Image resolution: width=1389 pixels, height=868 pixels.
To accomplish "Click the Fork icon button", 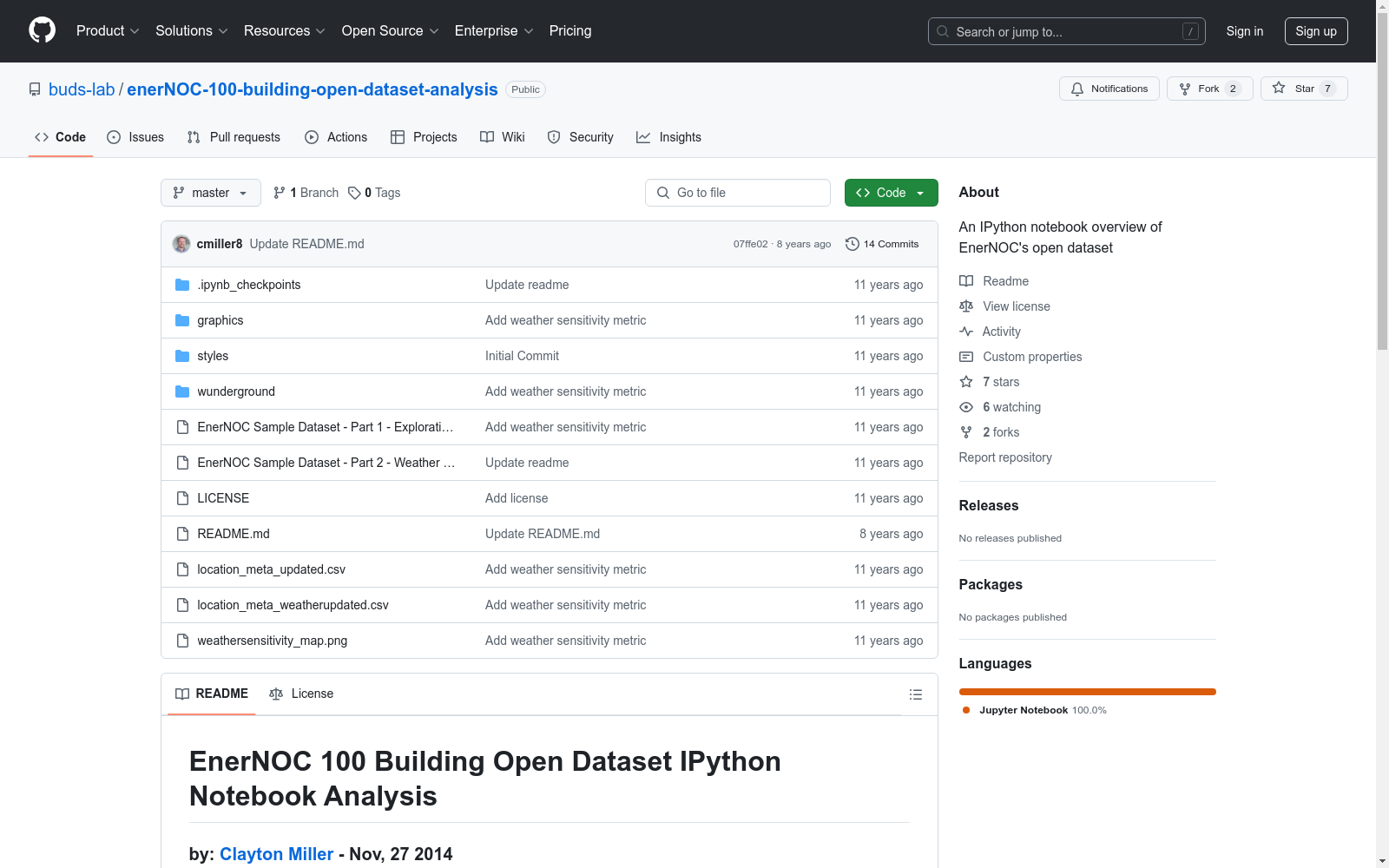I will (x=1185, y=89).
